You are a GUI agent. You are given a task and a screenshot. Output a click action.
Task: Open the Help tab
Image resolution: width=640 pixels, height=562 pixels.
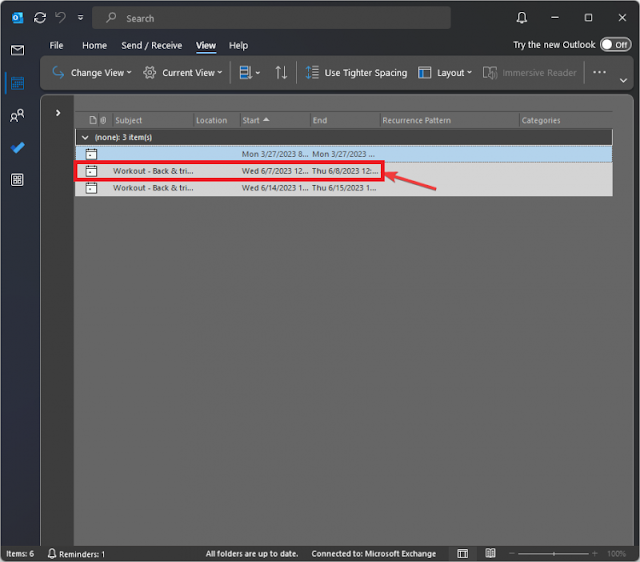click(238, 45)
